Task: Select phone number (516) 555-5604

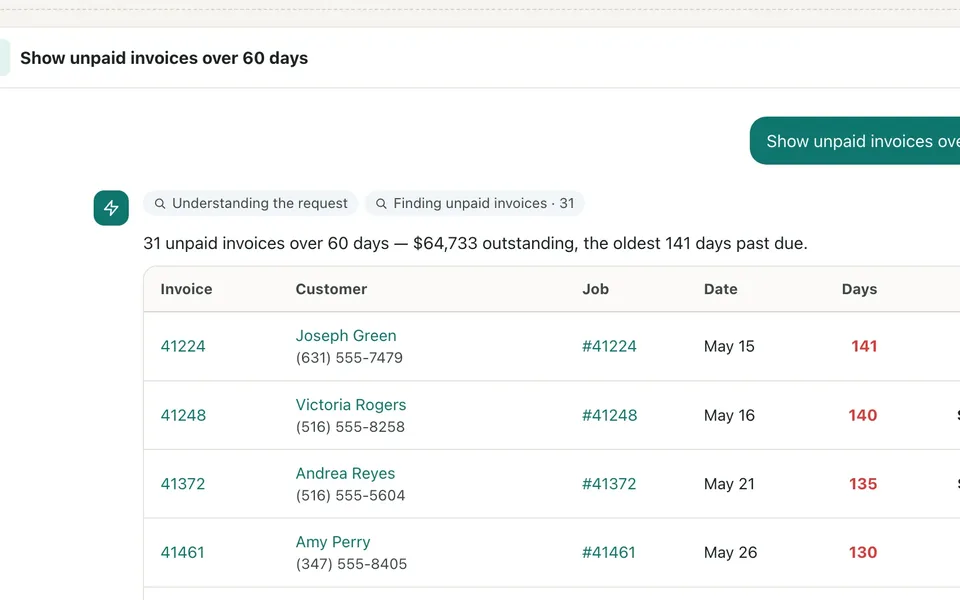Action: 350,495
